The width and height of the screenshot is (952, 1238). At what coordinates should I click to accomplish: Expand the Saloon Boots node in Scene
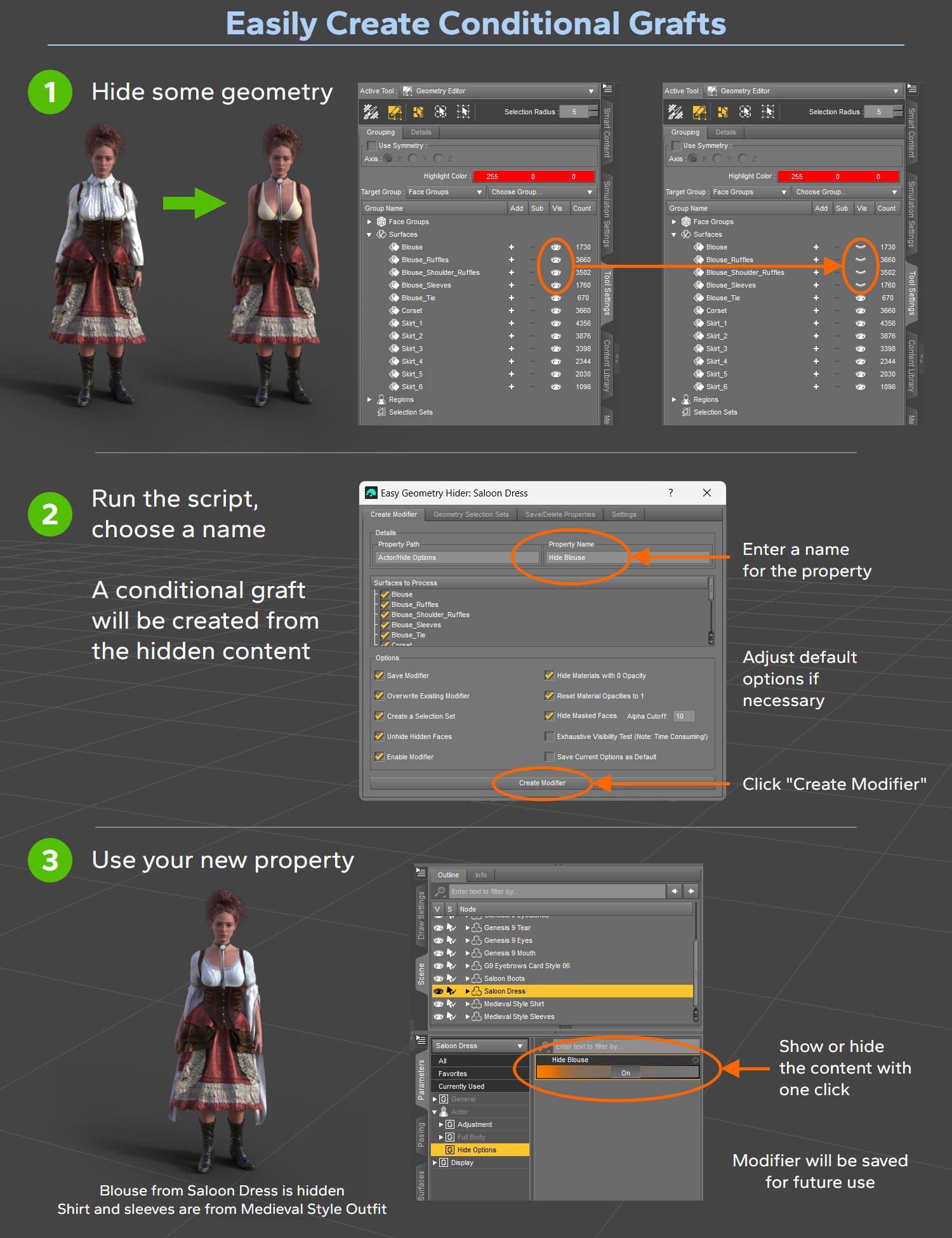click(x=468, y=978)
